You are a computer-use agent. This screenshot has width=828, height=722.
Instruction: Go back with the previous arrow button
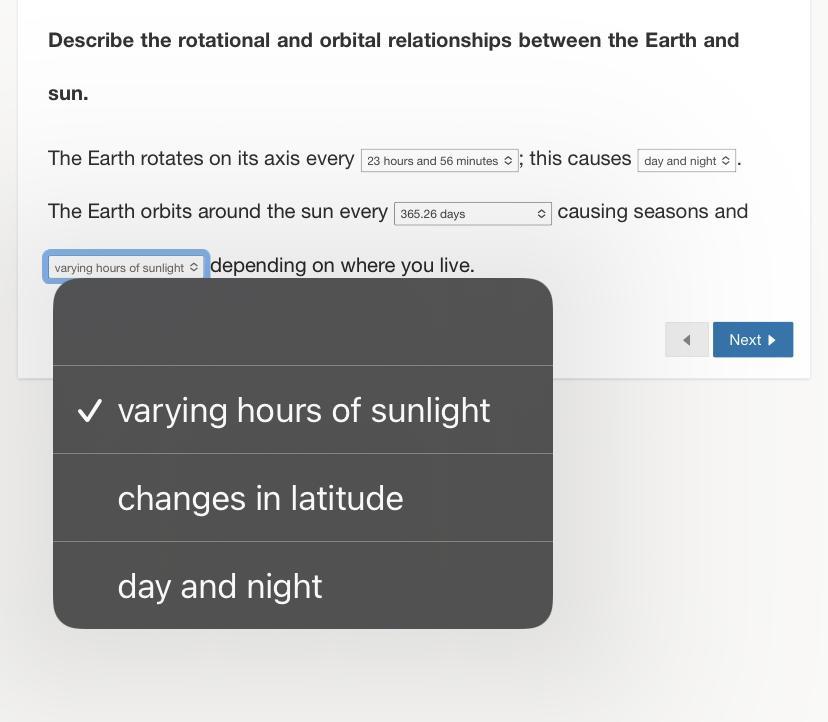pyautogui.click(x=686, y=340)
